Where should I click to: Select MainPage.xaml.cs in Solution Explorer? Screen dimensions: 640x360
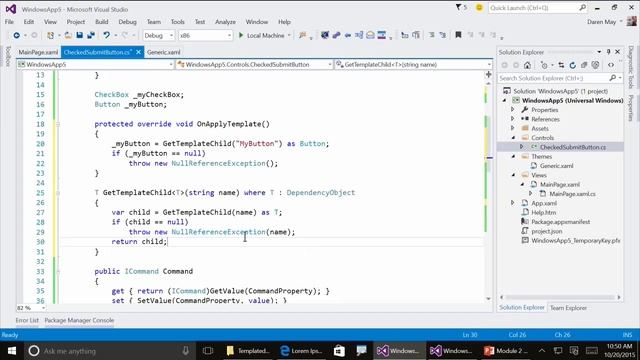pyautogui.click(x=572, y=194)
